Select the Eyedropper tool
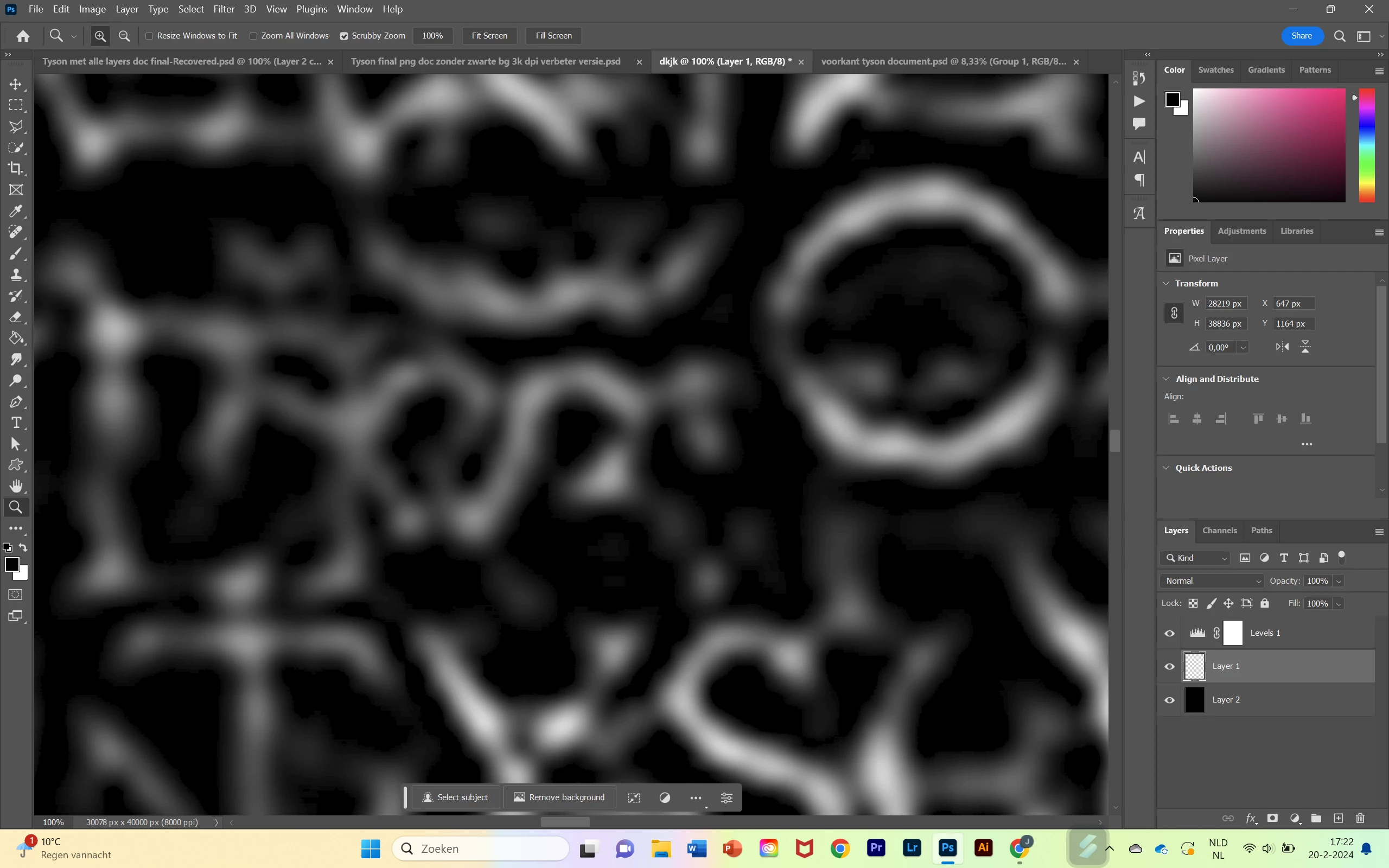This screenshot has width=1389, height=868. pyautogui.click(x=16, y=211)
